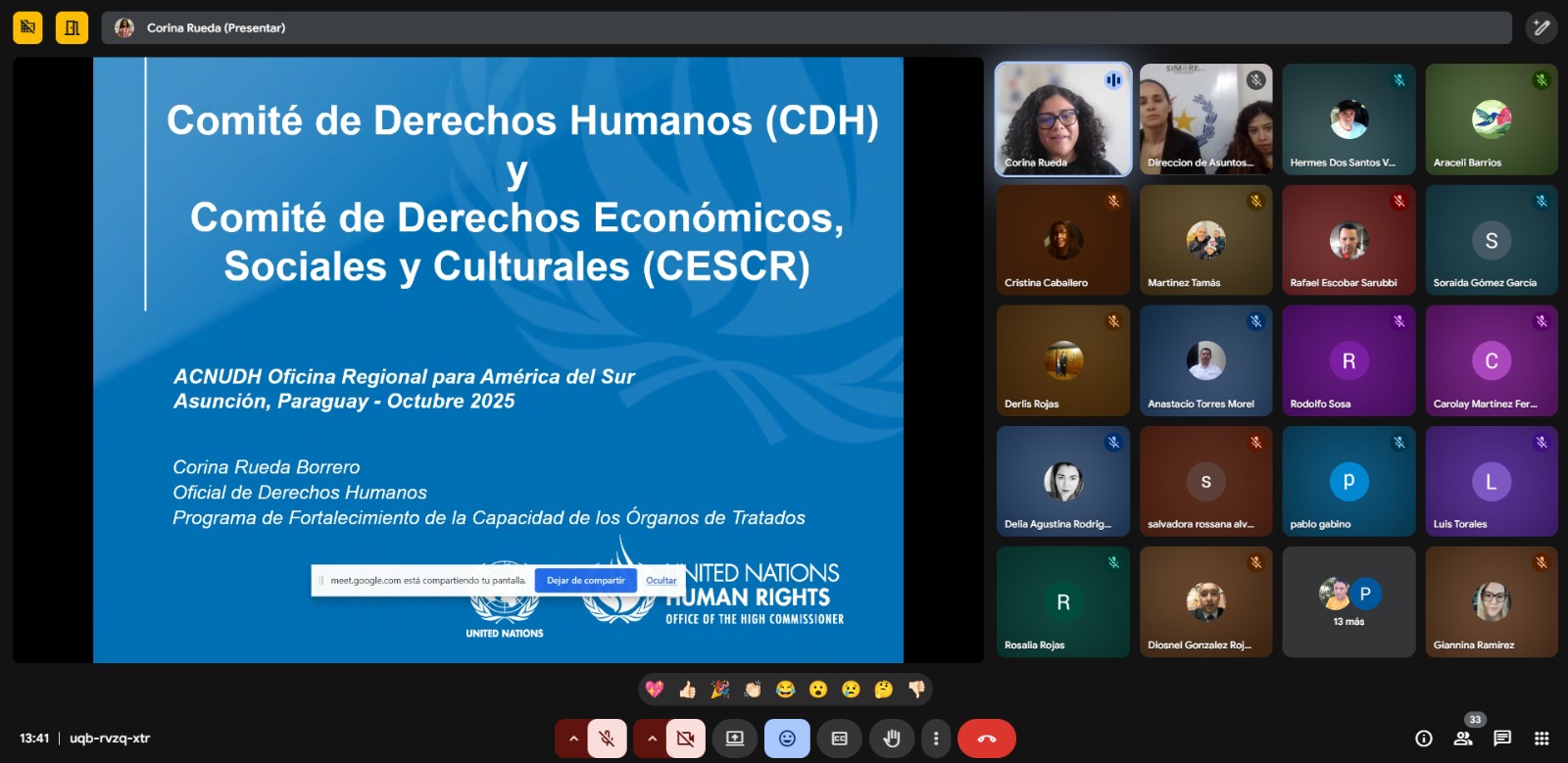Screen dimensions: 1568x763
Task: Open the participants list showing 33
Action: [x=1463, y=739]
